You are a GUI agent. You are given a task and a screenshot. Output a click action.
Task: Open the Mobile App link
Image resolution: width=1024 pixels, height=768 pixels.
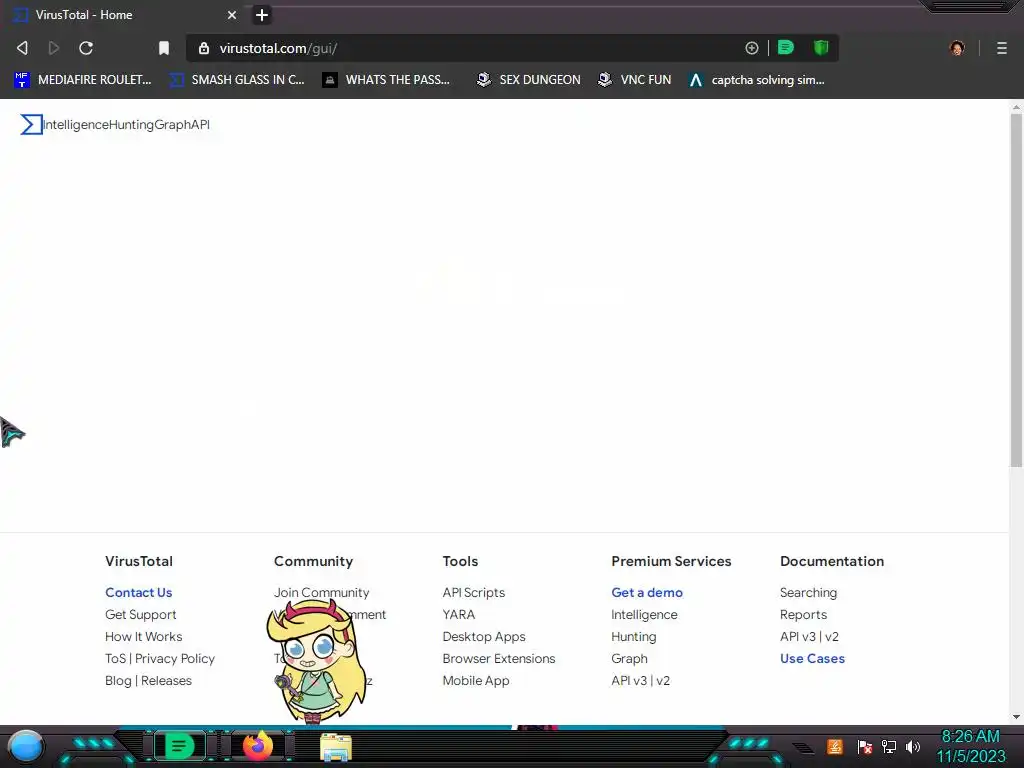pos(475,680)
